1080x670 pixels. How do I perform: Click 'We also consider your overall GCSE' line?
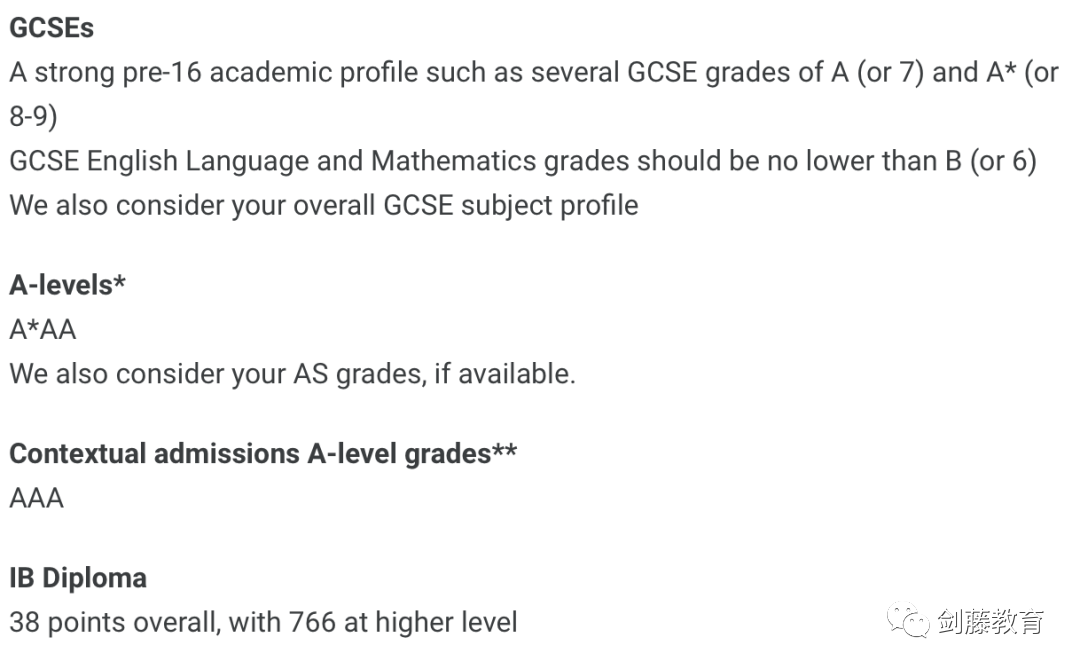(324, 205)
